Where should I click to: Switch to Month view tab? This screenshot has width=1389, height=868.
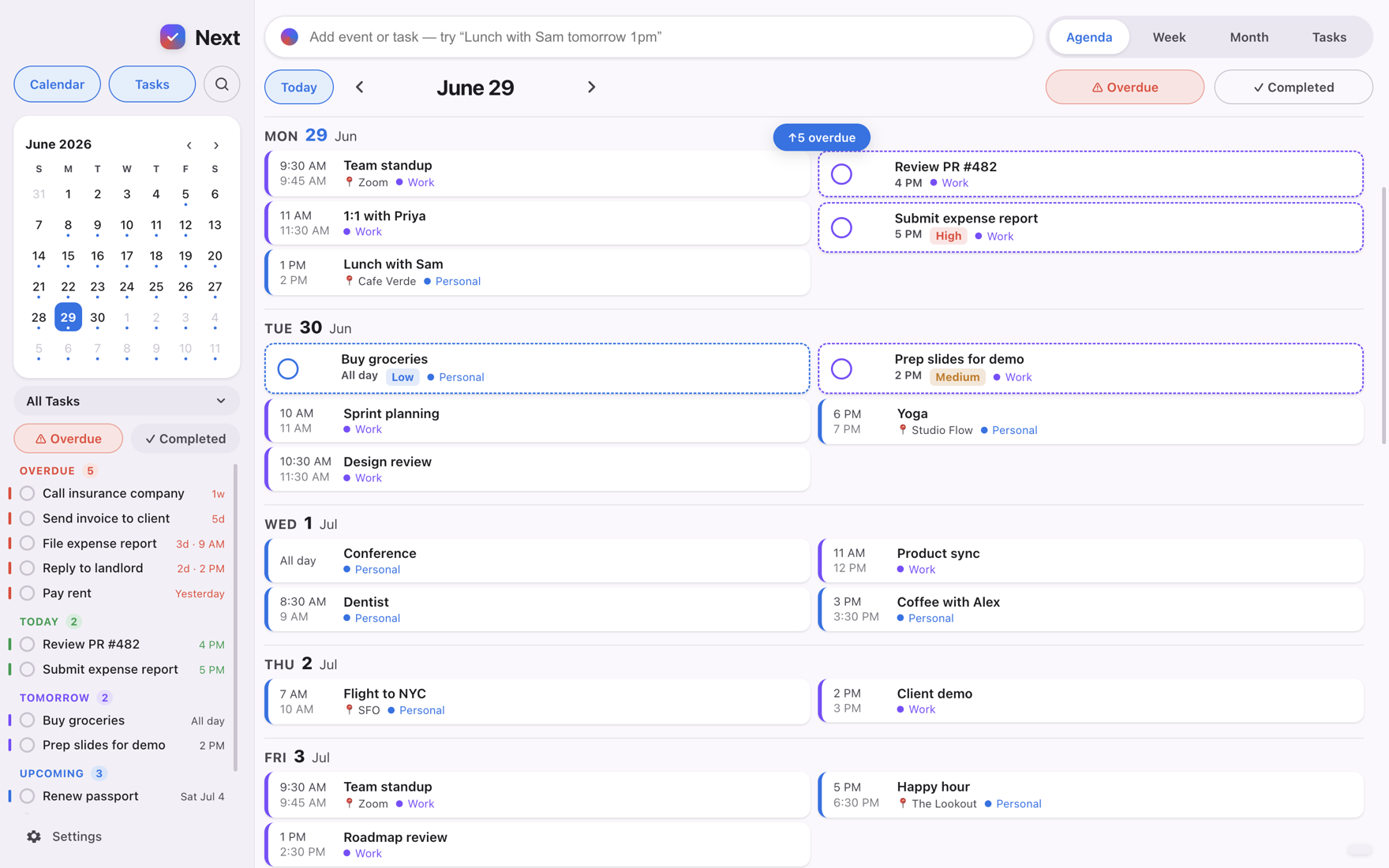[x=1249, y=37]
